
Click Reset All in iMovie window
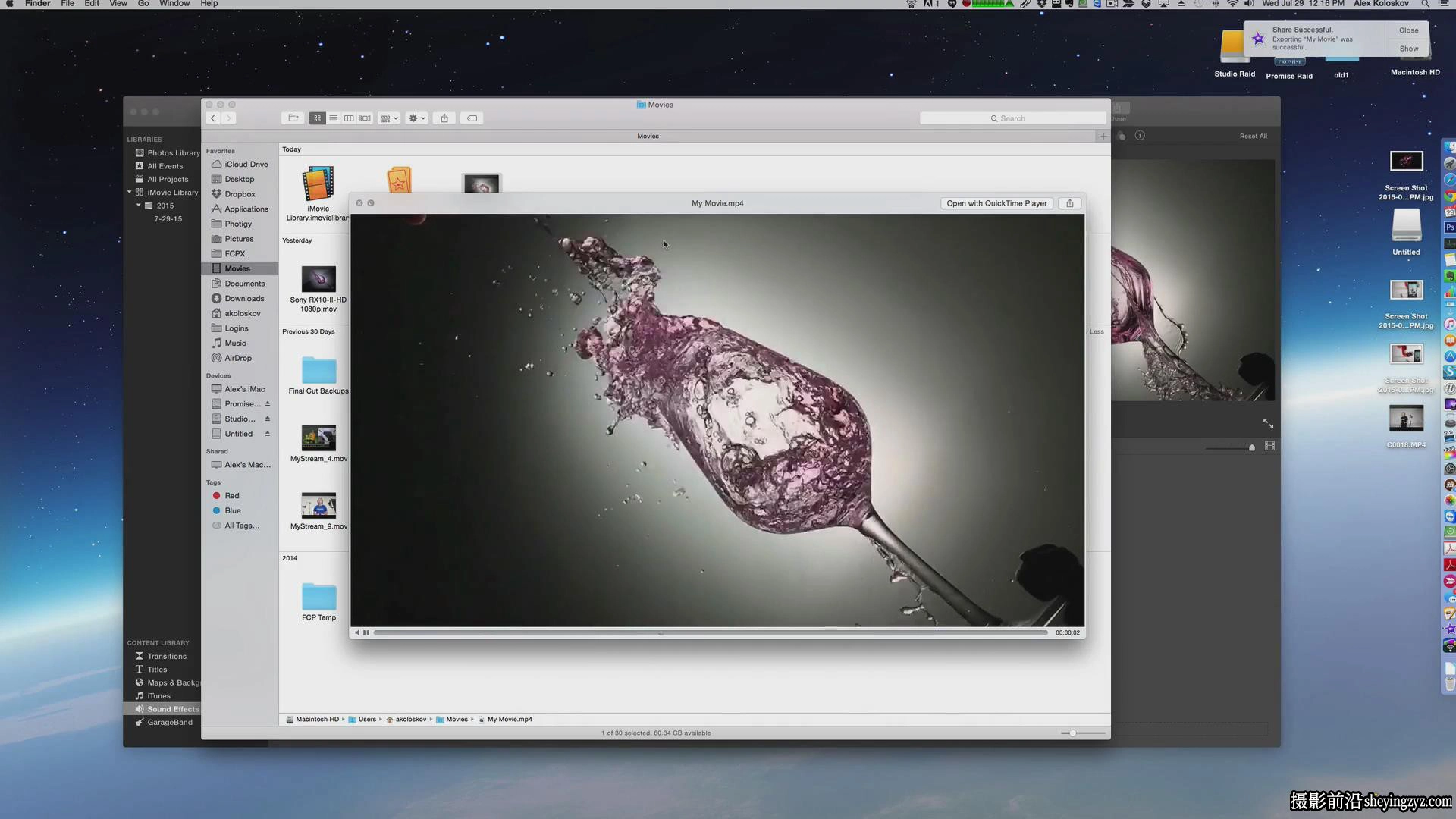click(1254, 136)
